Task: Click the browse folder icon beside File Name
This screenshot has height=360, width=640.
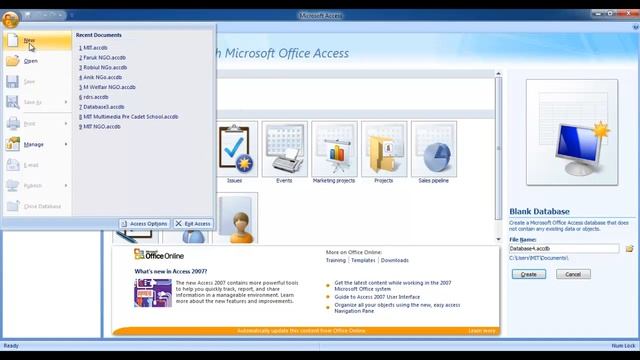Action: coord(629,249)
